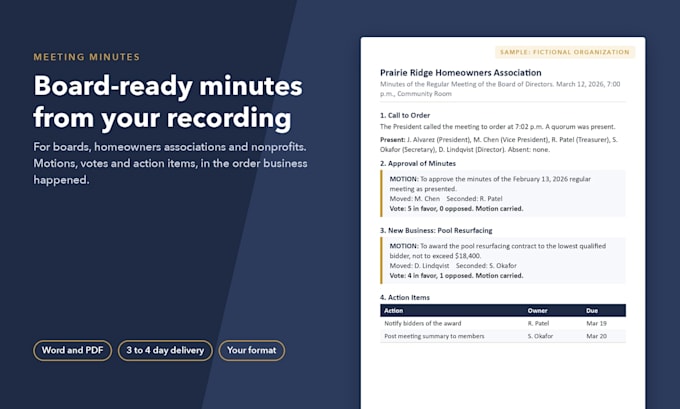Click the "4. Action Items" heading

[405, 298]
